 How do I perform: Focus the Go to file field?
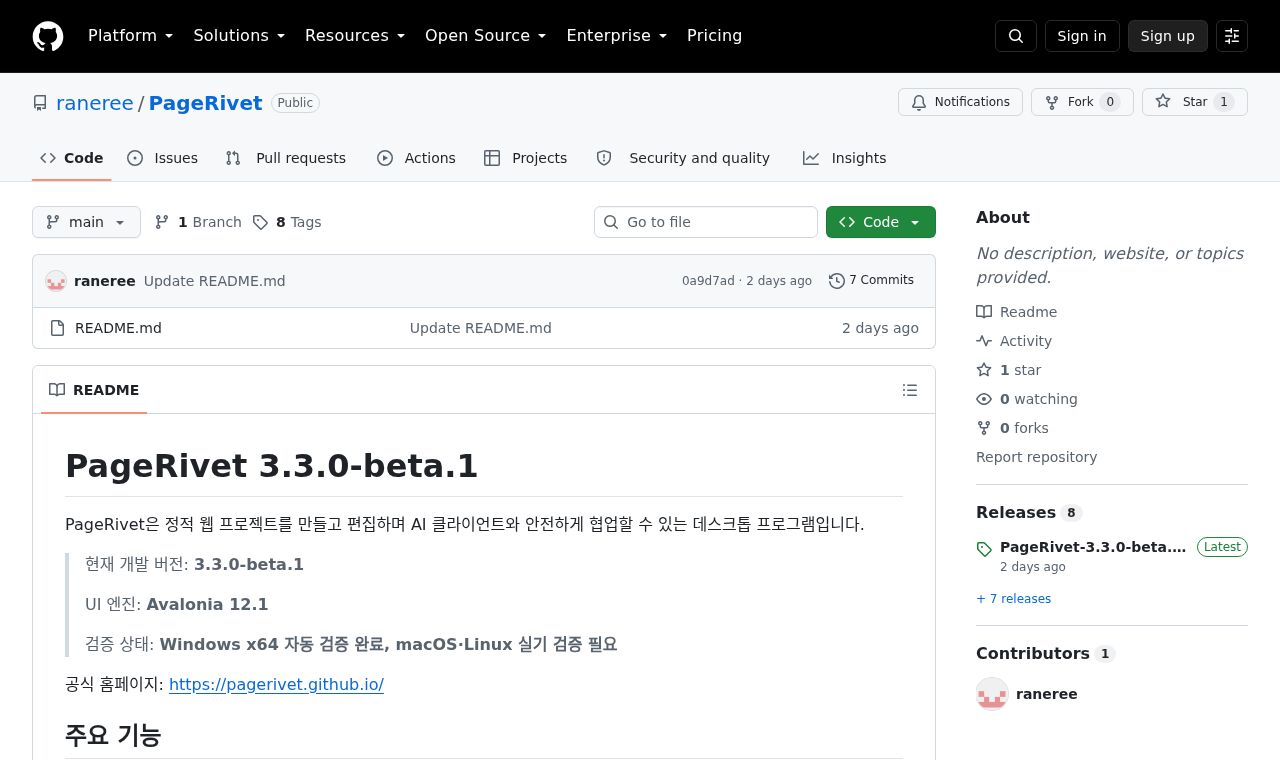(x=706, y=222)
